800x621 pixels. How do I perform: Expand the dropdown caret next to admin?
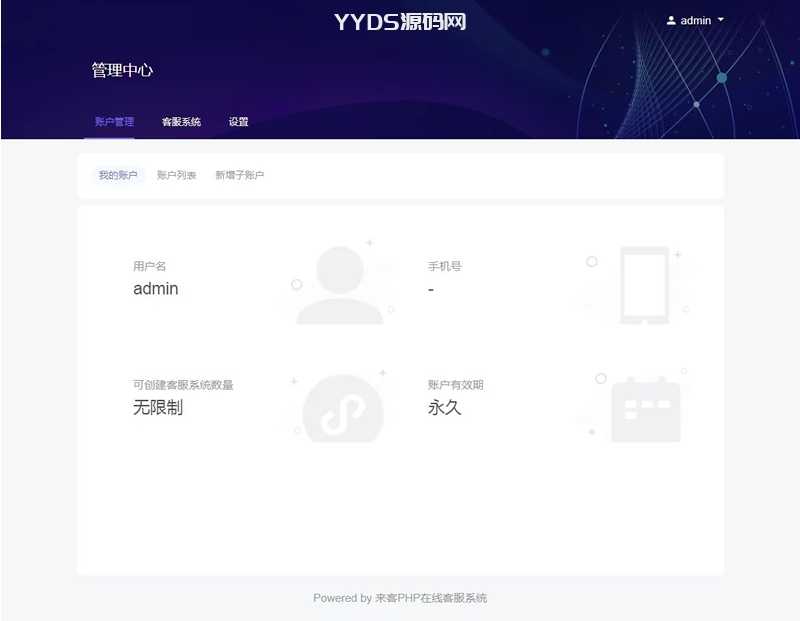[x=721, y=20]
